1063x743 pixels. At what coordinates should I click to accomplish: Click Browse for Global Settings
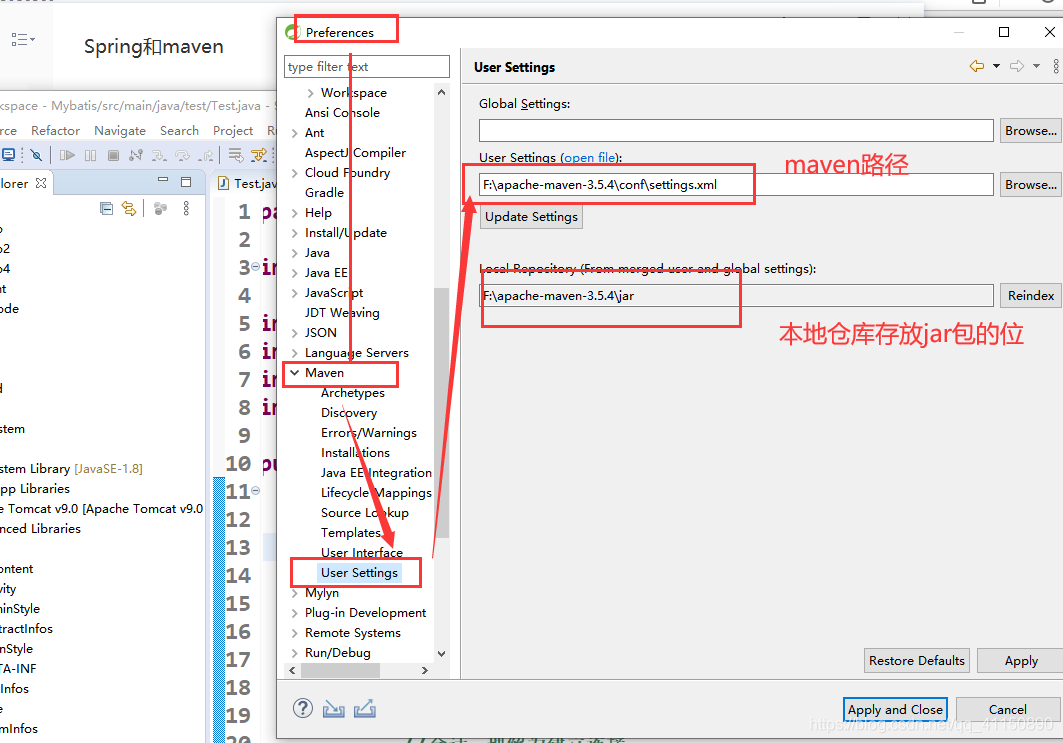(1030, 131)
